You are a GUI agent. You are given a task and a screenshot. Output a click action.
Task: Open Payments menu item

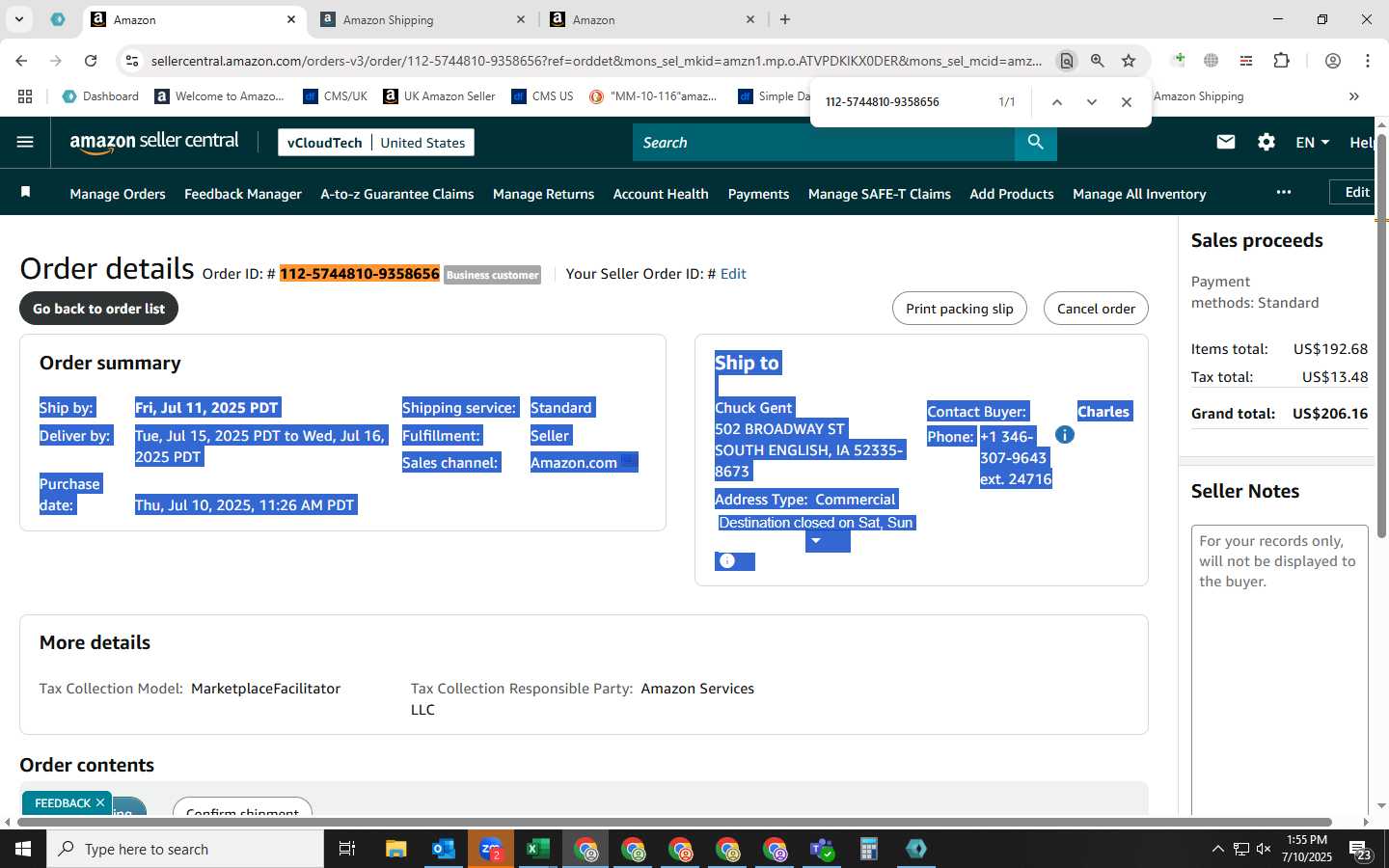tap(758, 194)
